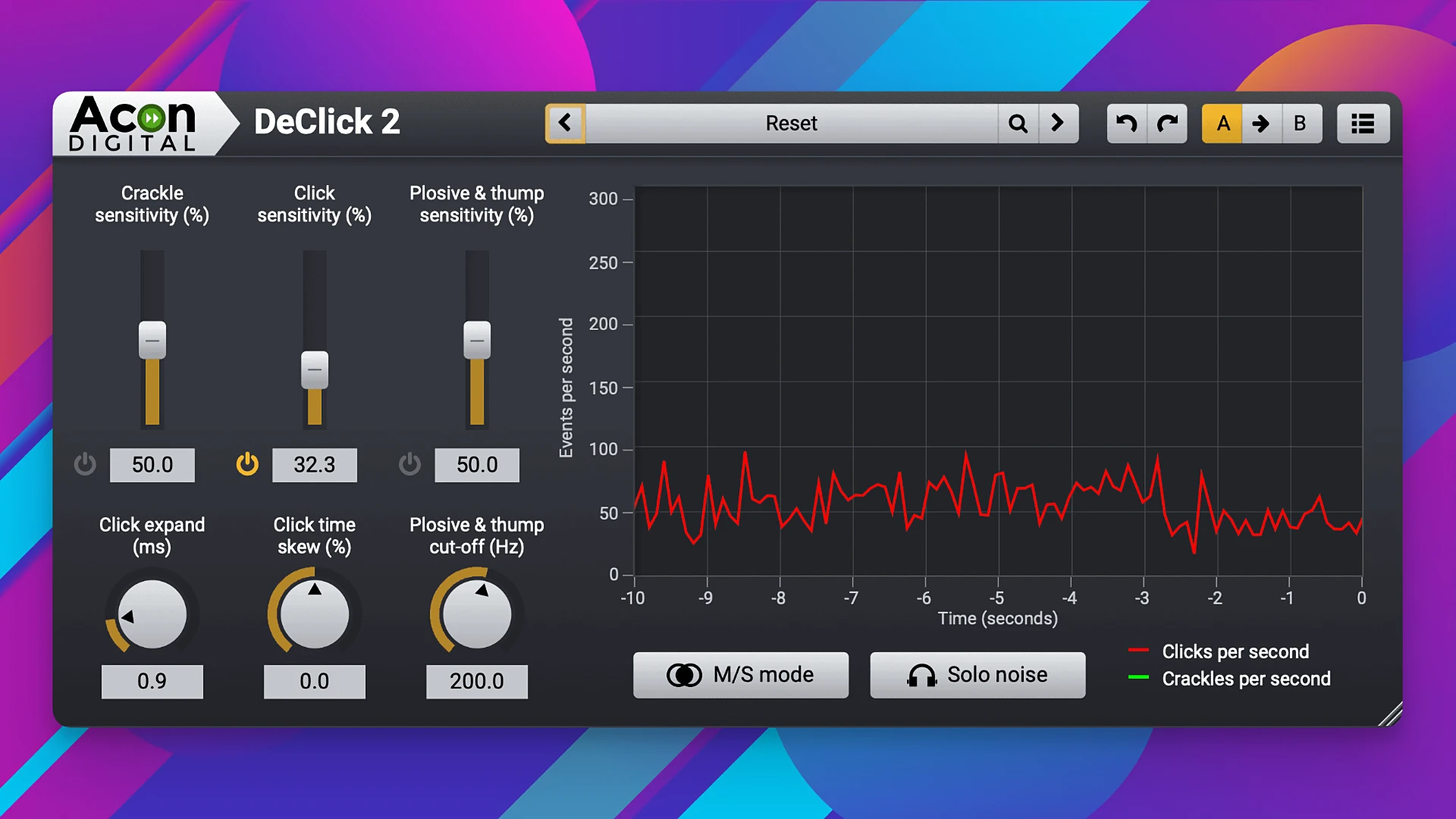Click the DeClick 2 title
The height and width of the screenshot is (819, 1456).
click(x=327, y=122)
